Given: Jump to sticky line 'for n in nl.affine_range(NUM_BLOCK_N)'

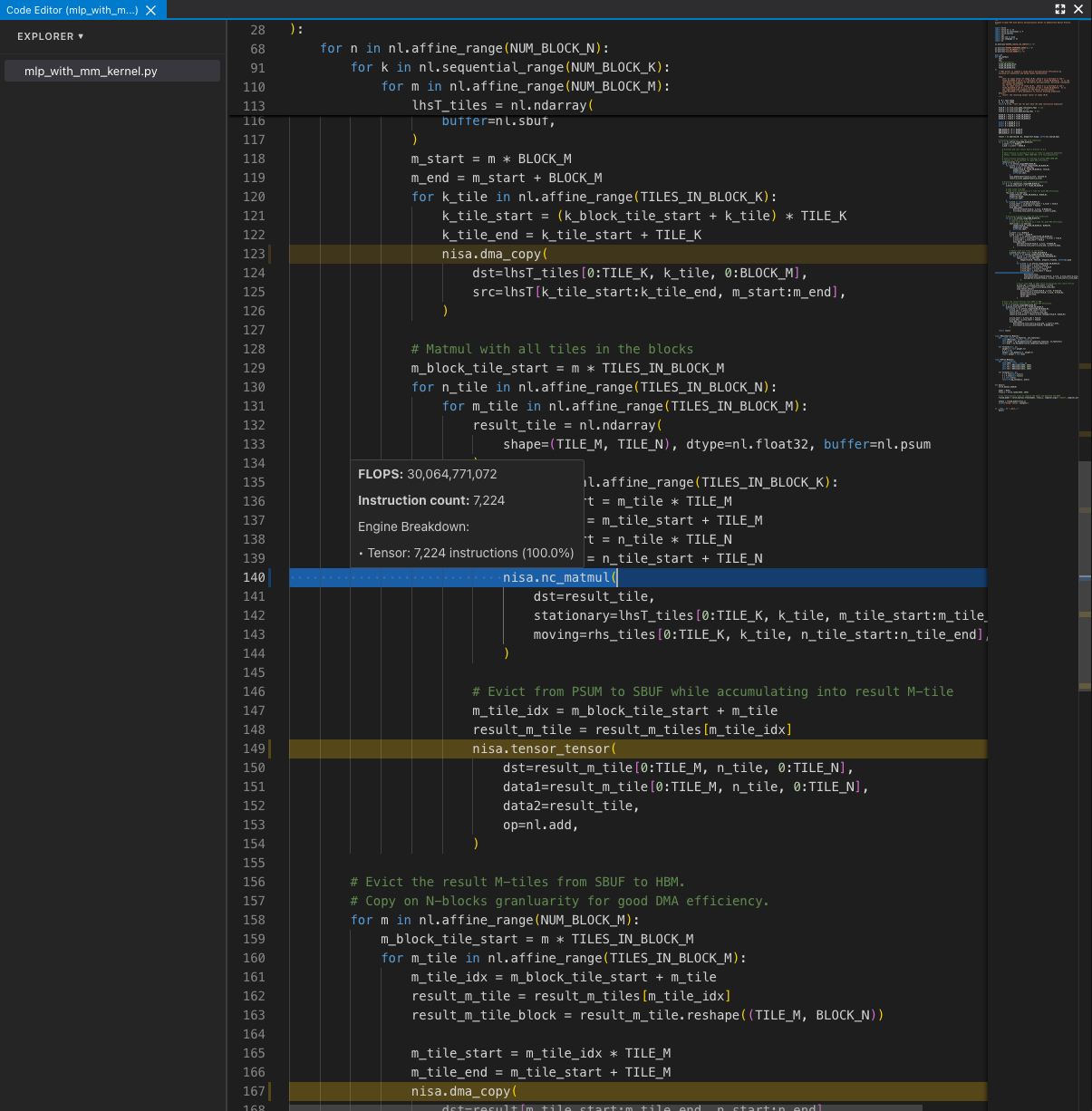Looking at the screenshot, I should [x=464, y=48].
